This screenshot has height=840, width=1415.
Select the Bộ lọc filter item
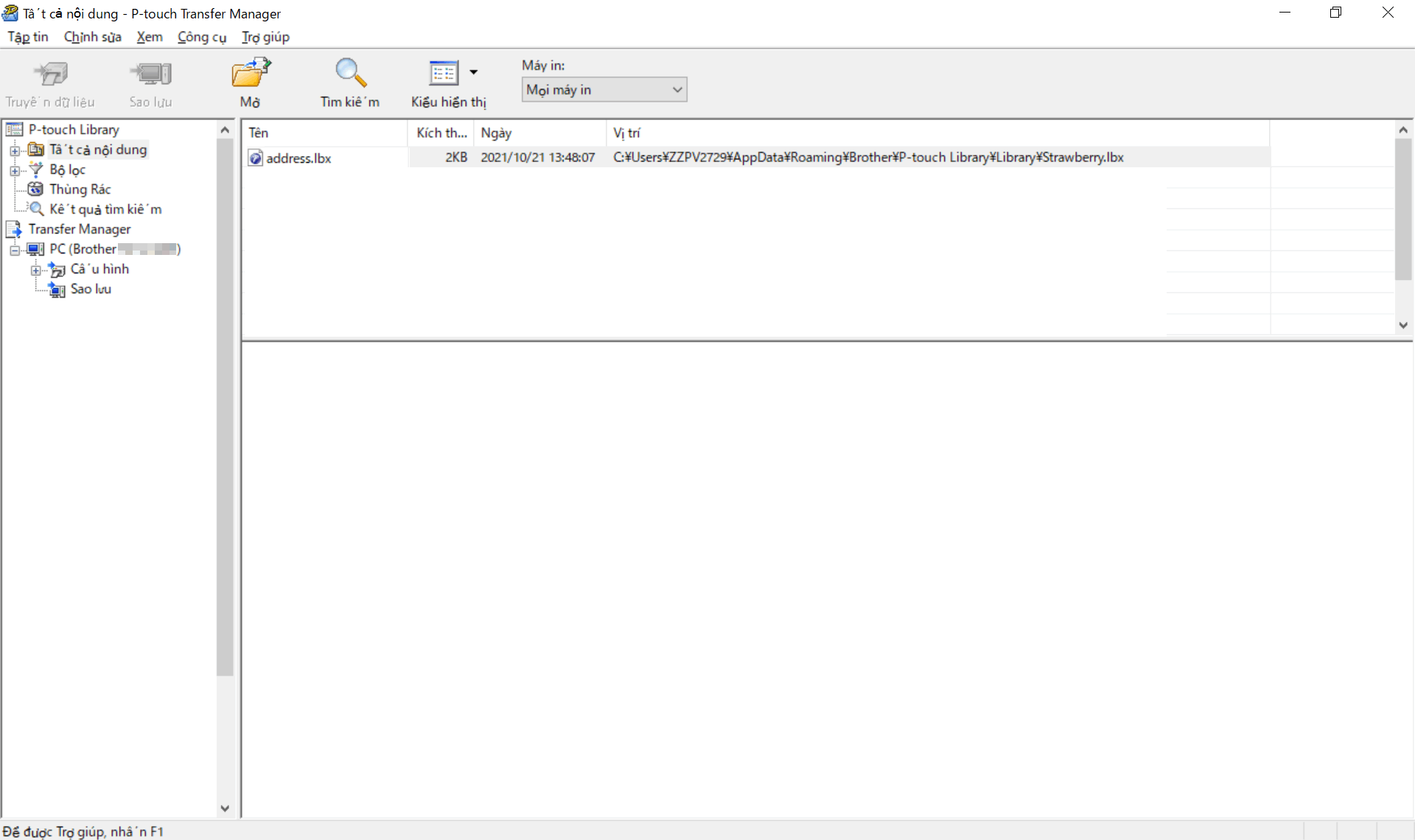(67, 169)
